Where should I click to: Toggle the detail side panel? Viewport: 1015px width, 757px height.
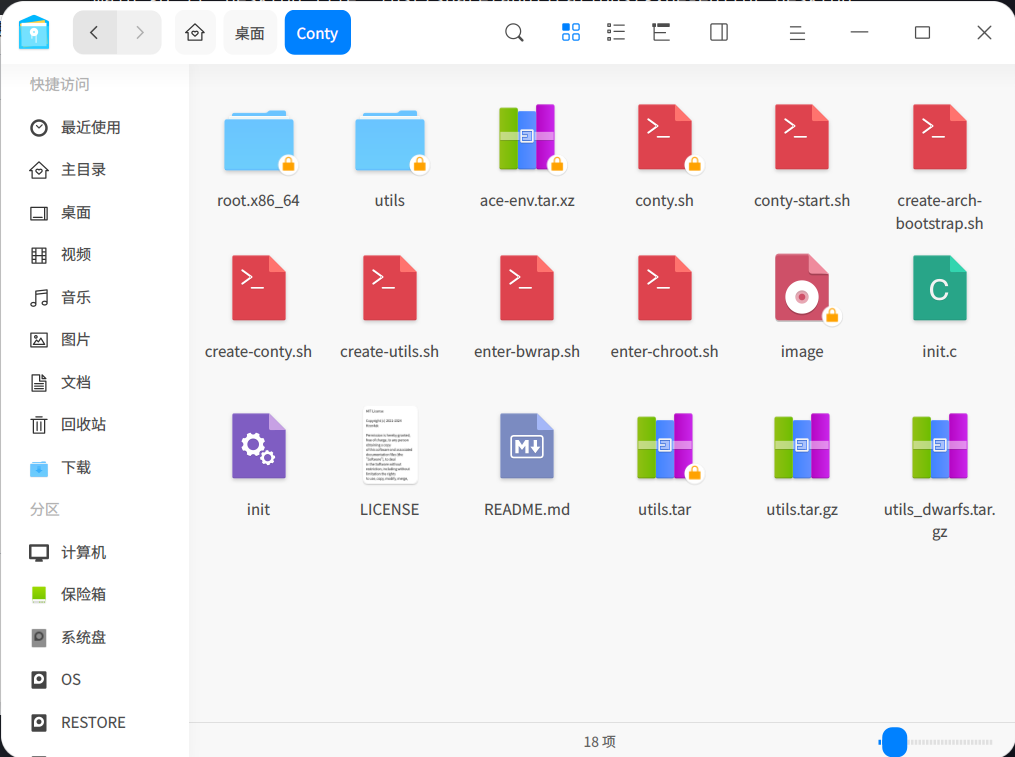pos(719,32)
